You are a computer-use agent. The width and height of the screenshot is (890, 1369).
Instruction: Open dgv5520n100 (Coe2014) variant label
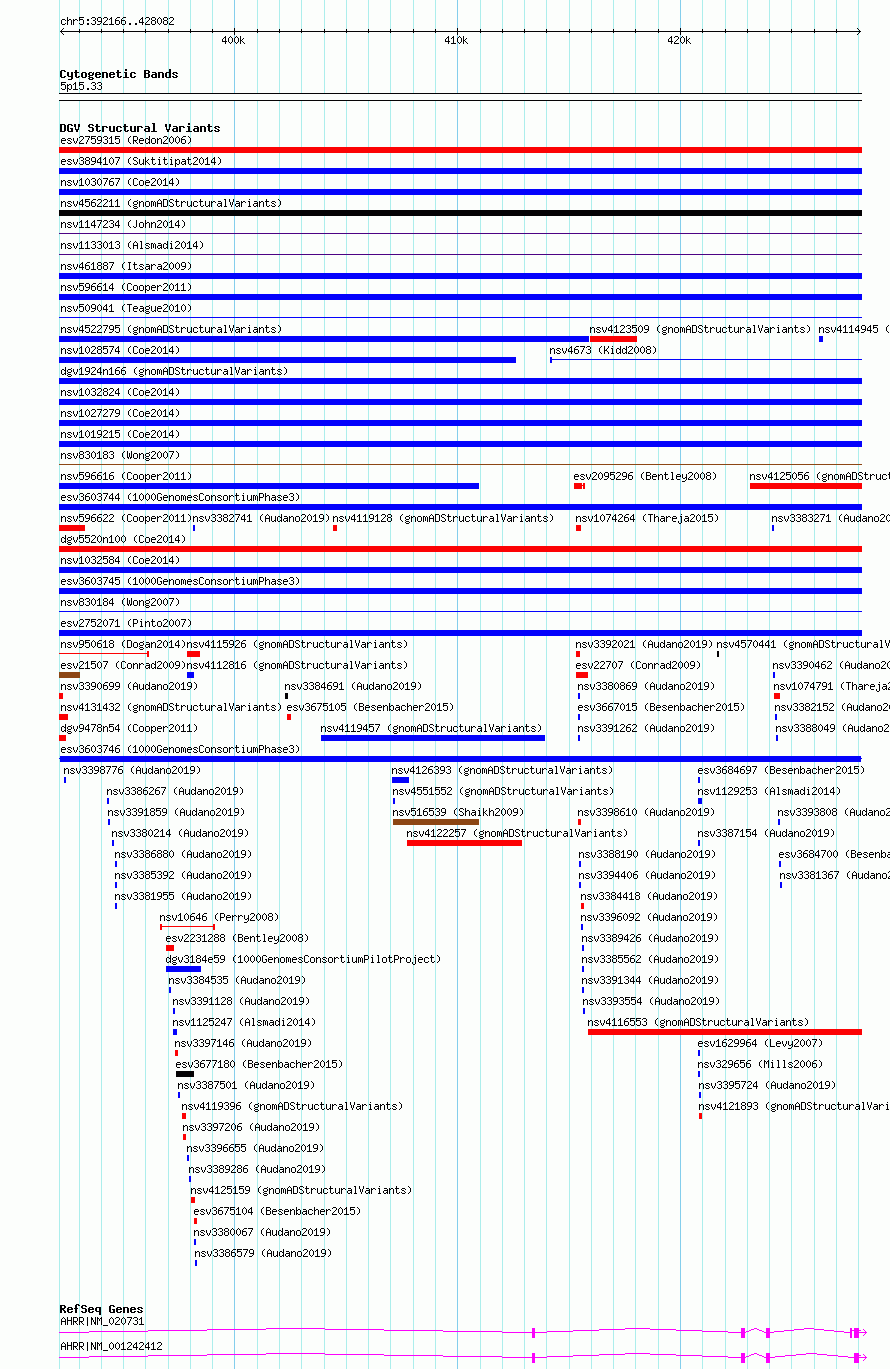coord(123,539)
